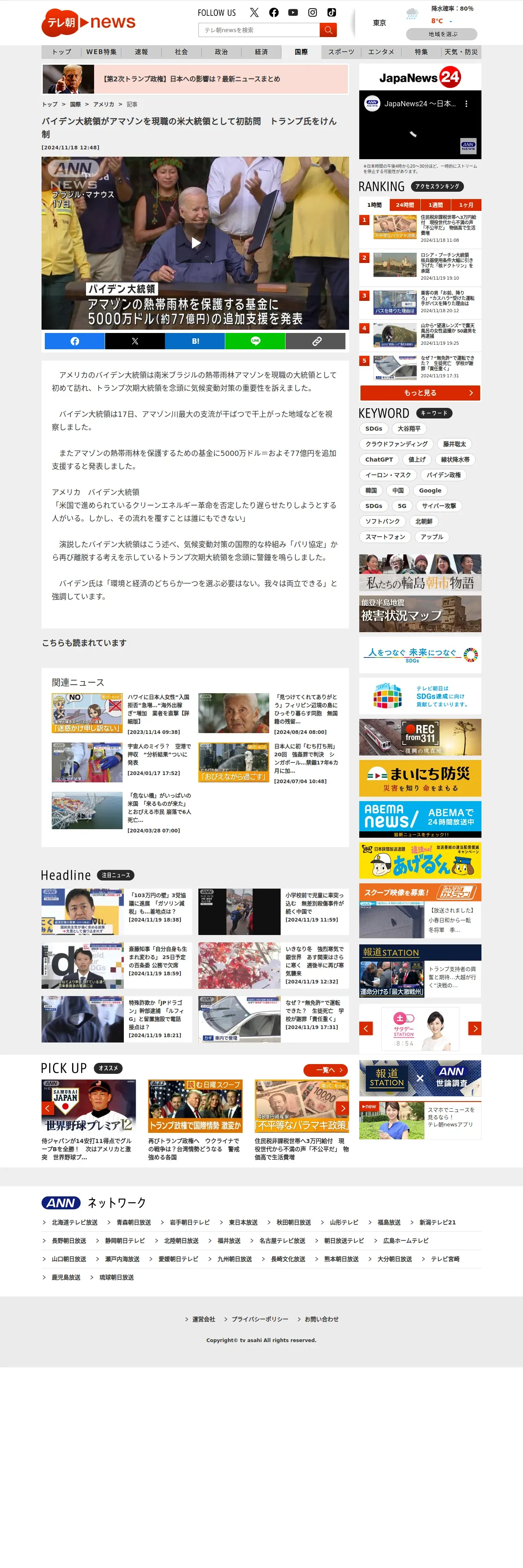Open the 速報 navigation tab
Screen dimensions: 523x1568
(141, 52)
